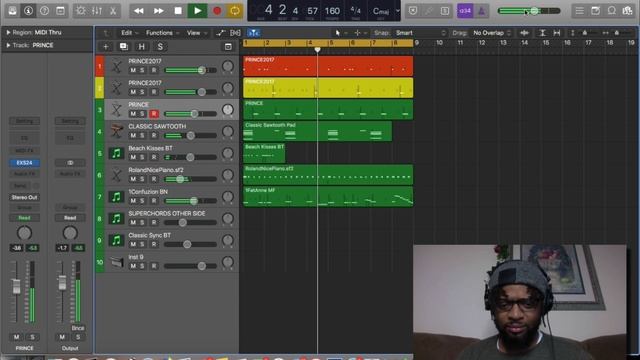Click the Vertical Auto Zoom icon

542,33
